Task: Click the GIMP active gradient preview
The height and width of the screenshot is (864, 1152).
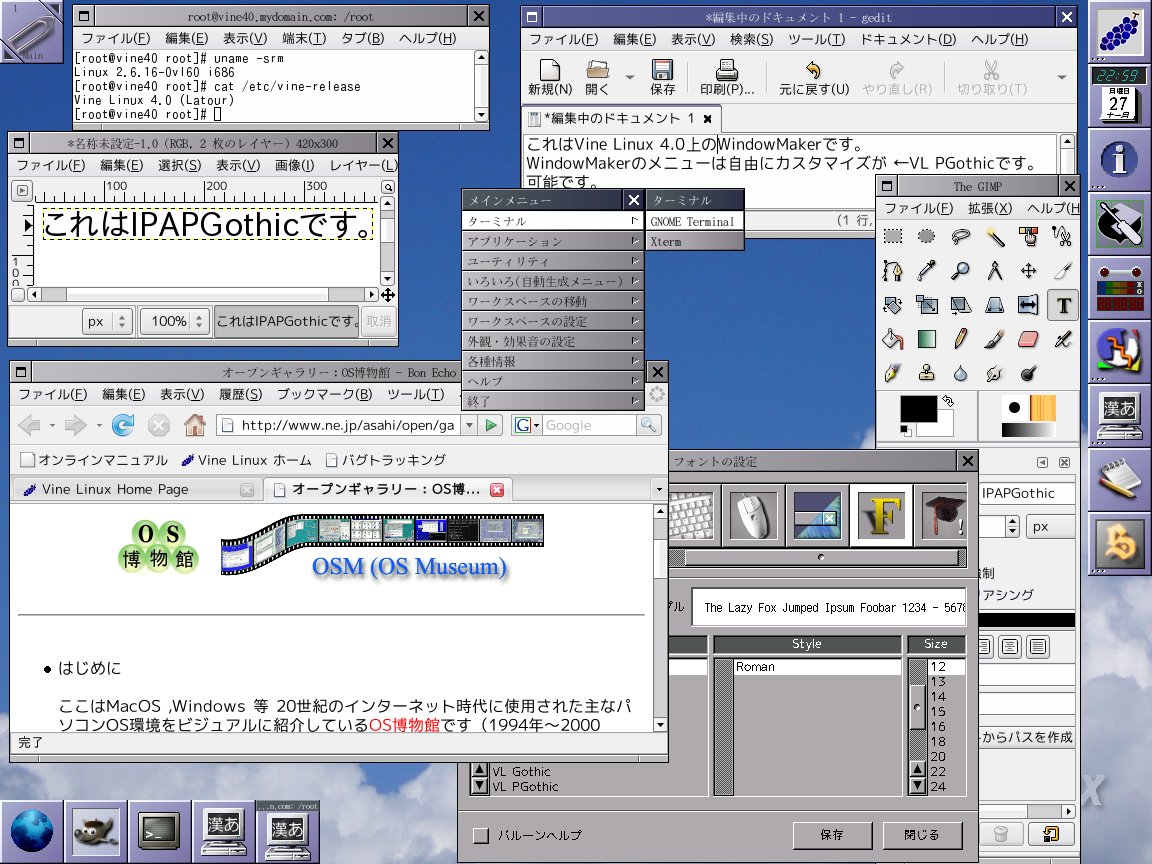Action: coord(1029,431)
